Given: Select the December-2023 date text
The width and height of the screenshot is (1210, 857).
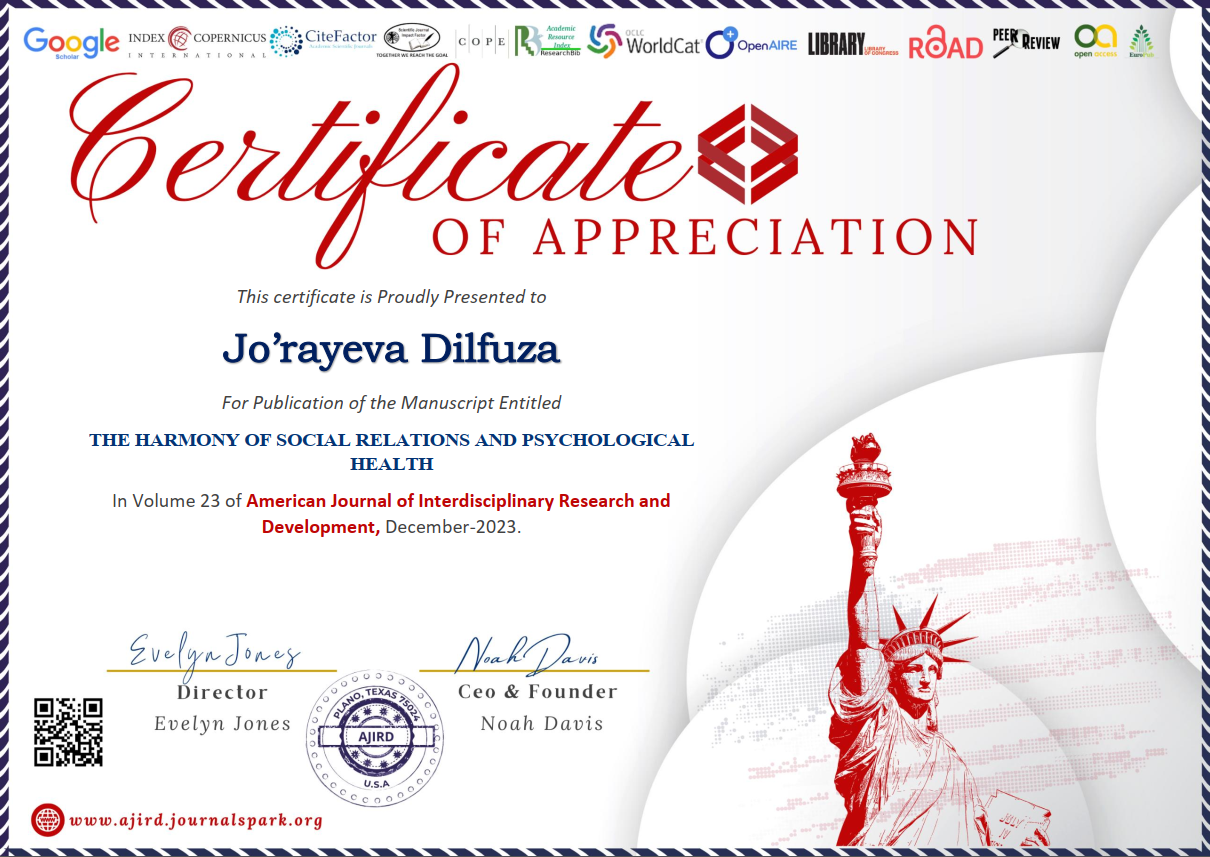Looking at the screenshot, I should point(453,527).
